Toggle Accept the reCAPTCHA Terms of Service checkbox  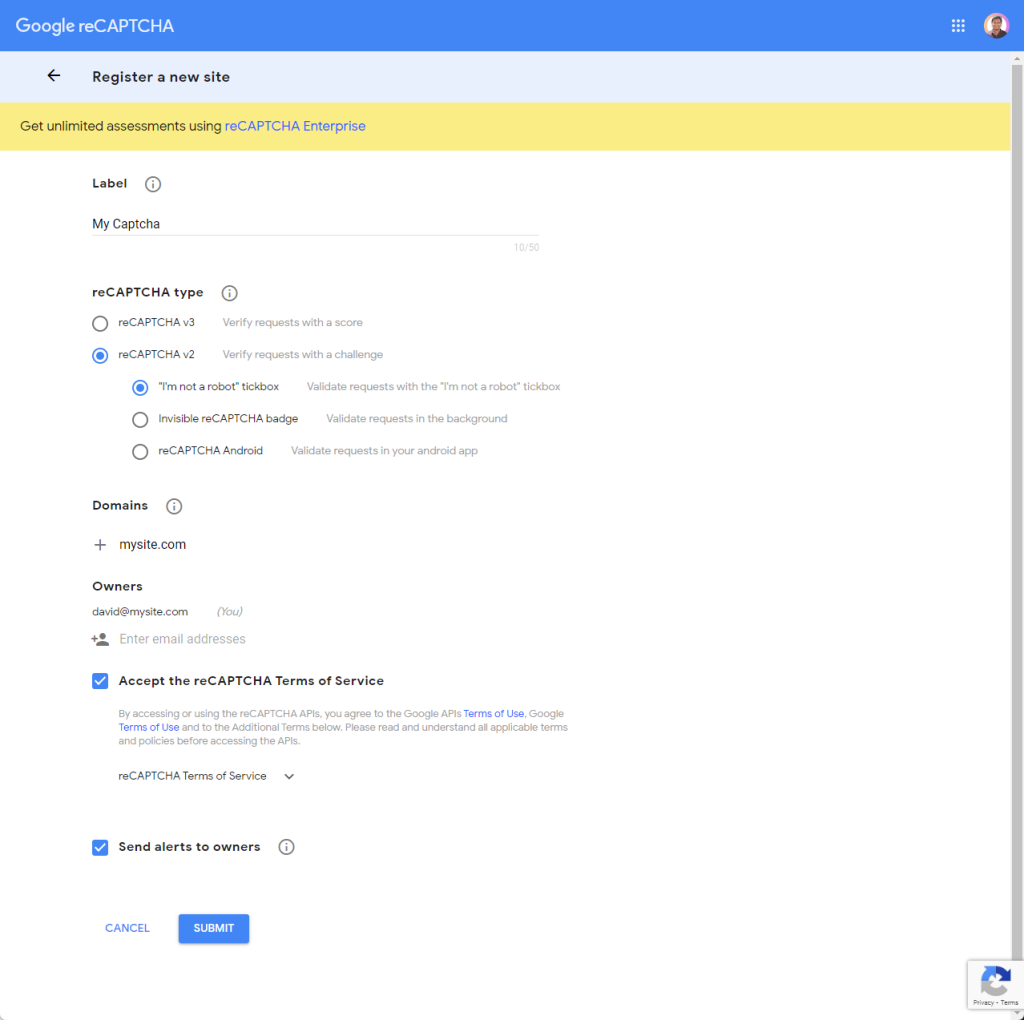click(x=100, y=681)
